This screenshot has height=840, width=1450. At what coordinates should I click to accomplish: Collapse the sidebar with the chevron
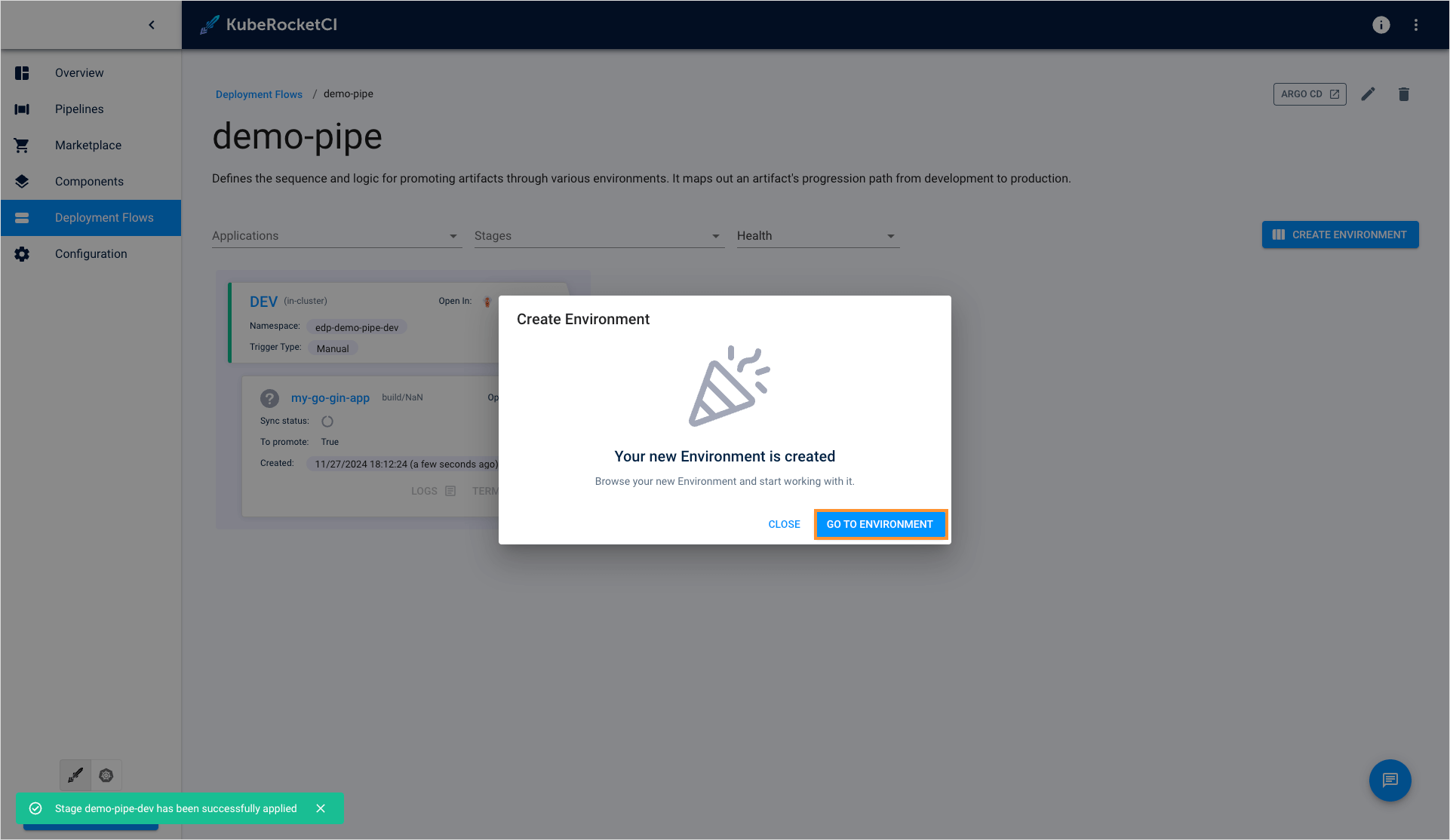tap(152, 25)
